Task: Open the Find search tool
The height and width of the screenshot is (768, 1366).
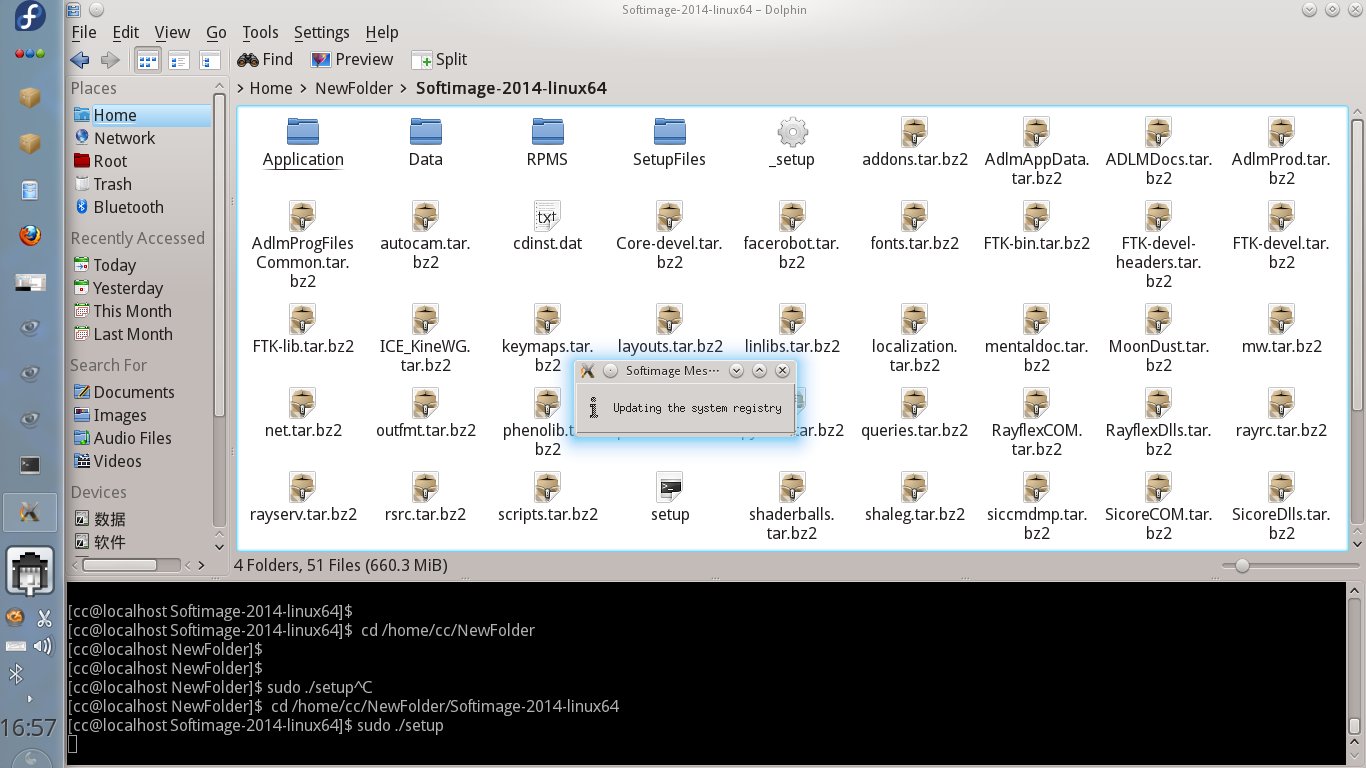Action: 265,60
